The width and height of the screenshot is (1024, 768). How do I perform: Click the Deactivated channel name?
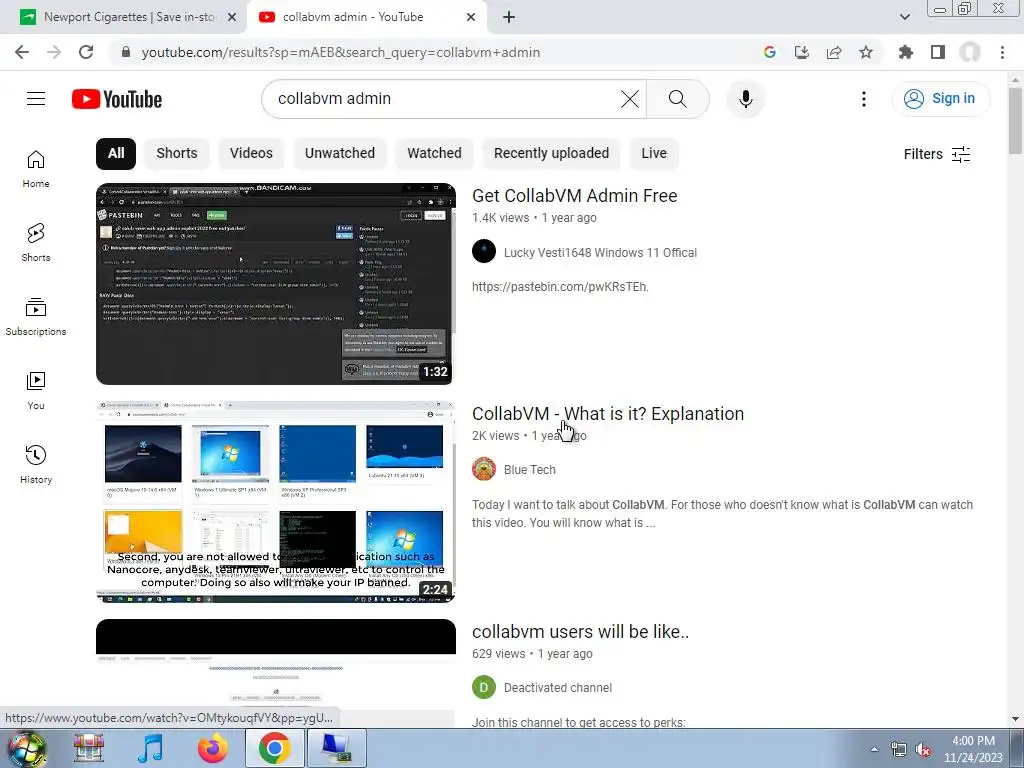click(x=558, y=688)
